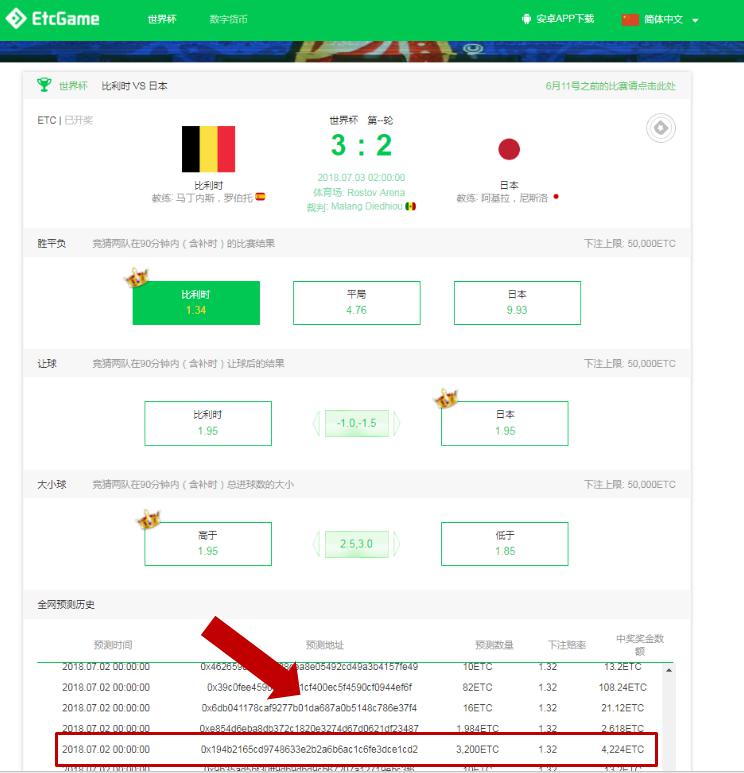Click the right arrow of the 2.5,3.0 line

tap(396, 544)
